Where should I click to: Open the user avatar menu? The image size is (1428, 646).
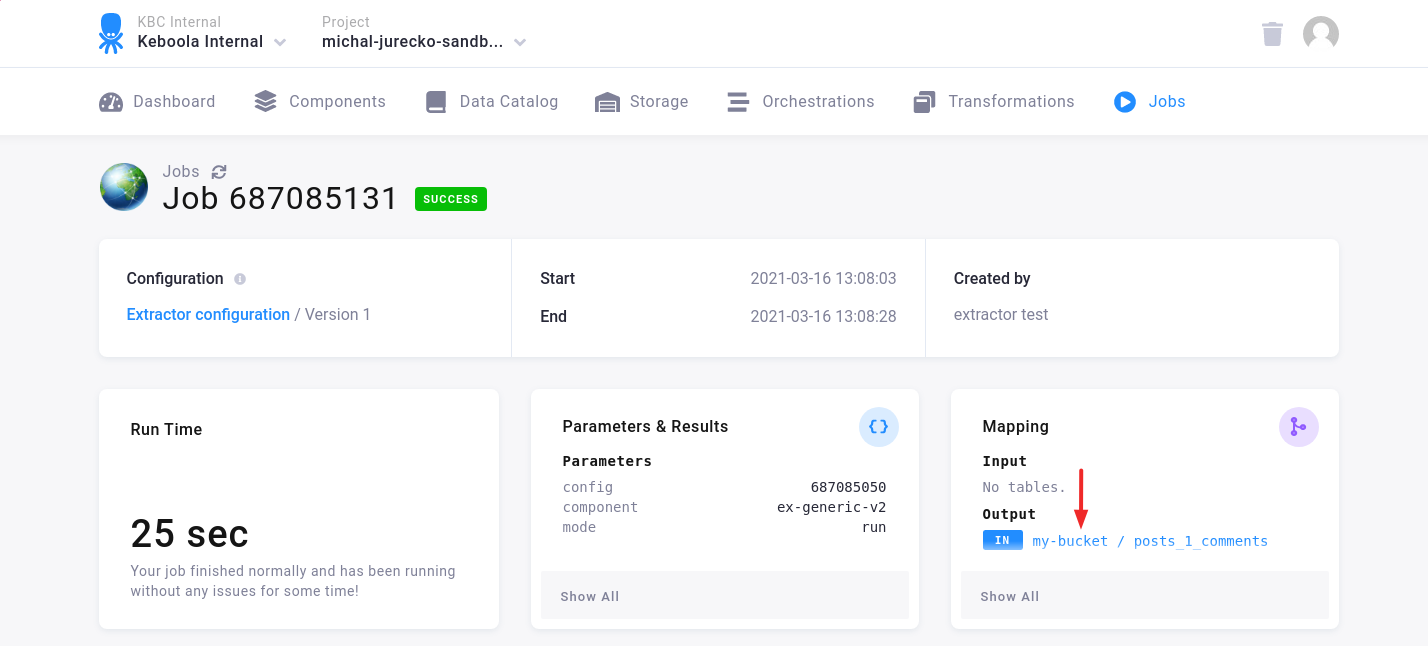coord(1321,34)
